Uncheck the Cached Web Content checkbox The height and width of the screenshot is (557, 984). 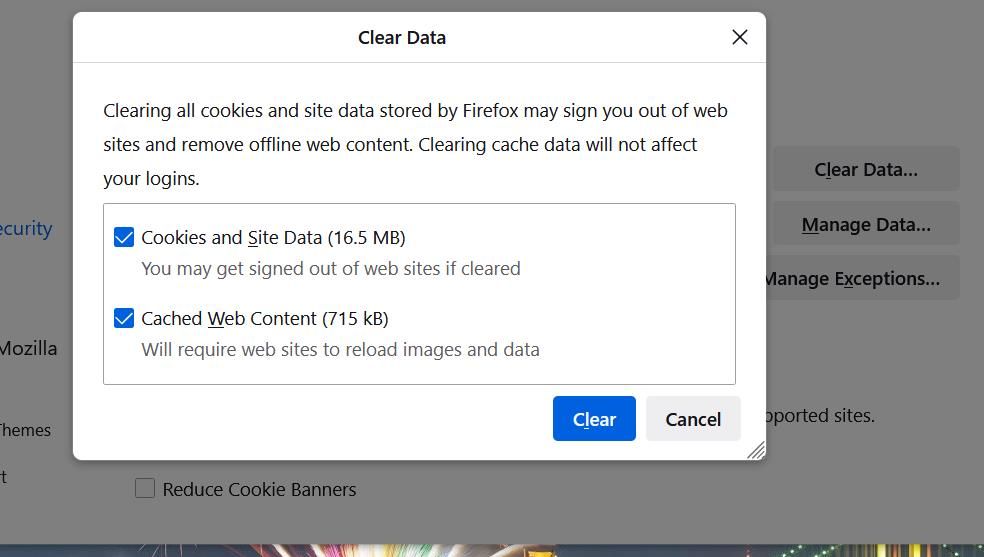[124, 318]
